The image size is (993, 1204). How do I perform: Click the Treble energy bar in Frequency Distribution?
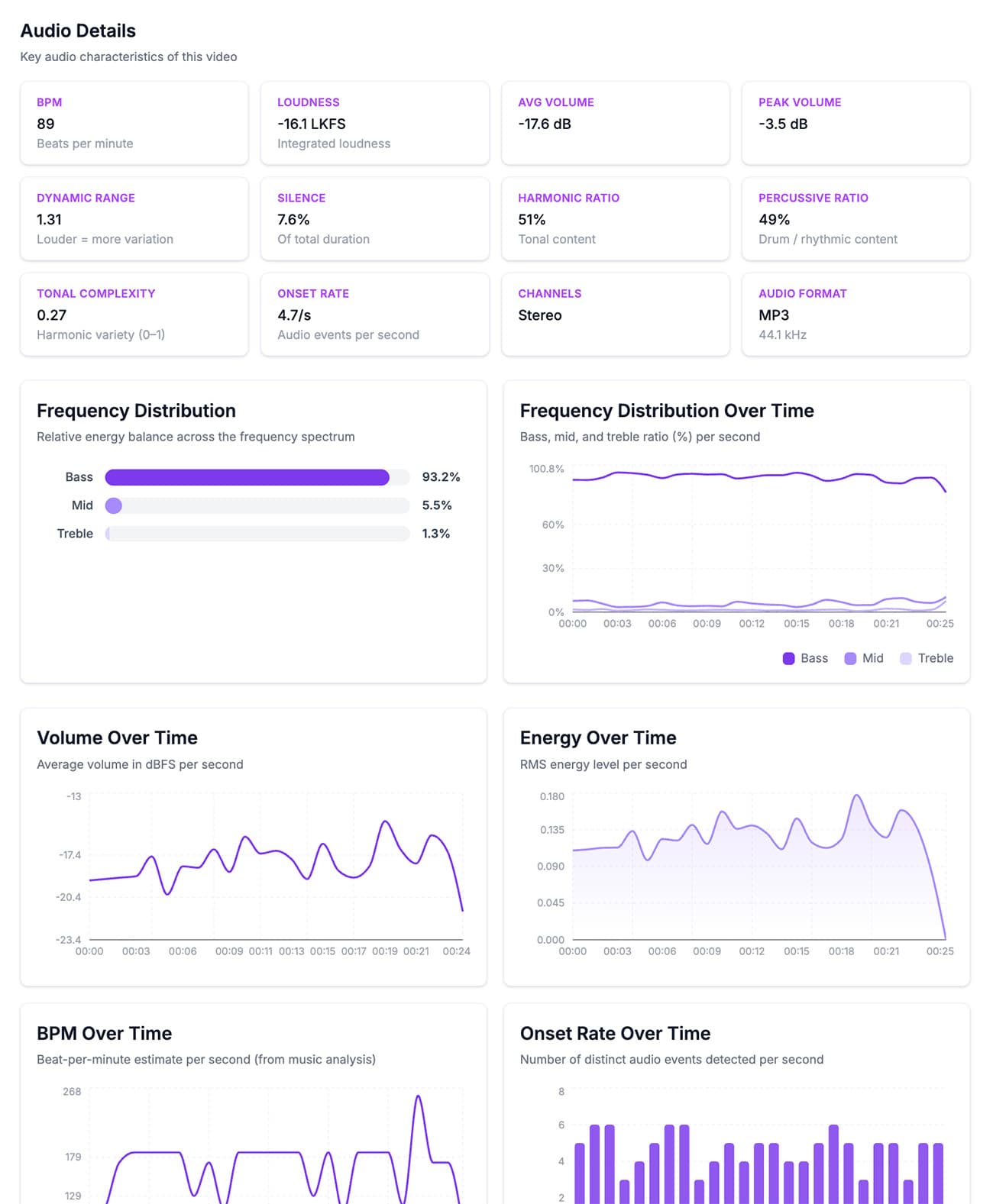(108, 534)
